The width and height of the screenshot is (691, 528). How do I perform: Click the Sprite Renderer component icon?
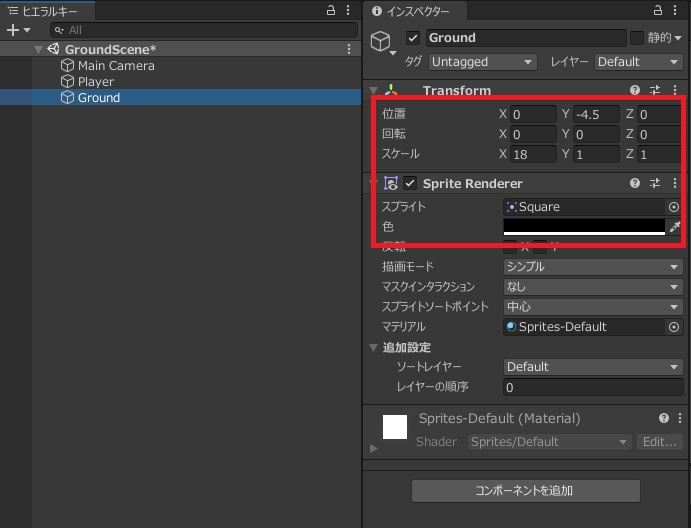[390, 183]
